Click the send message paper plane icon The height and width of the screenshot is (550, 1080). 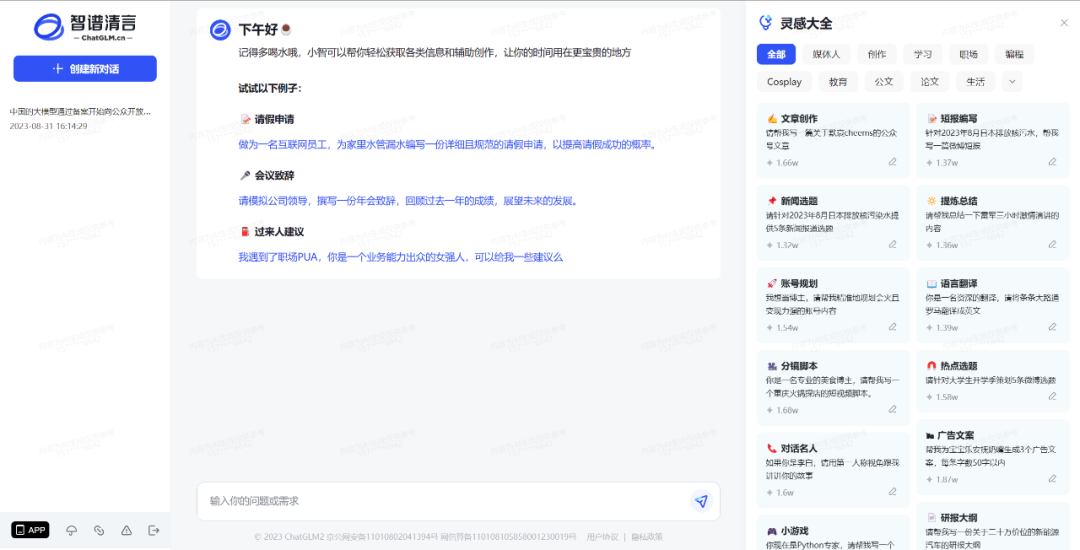(701, 501)
